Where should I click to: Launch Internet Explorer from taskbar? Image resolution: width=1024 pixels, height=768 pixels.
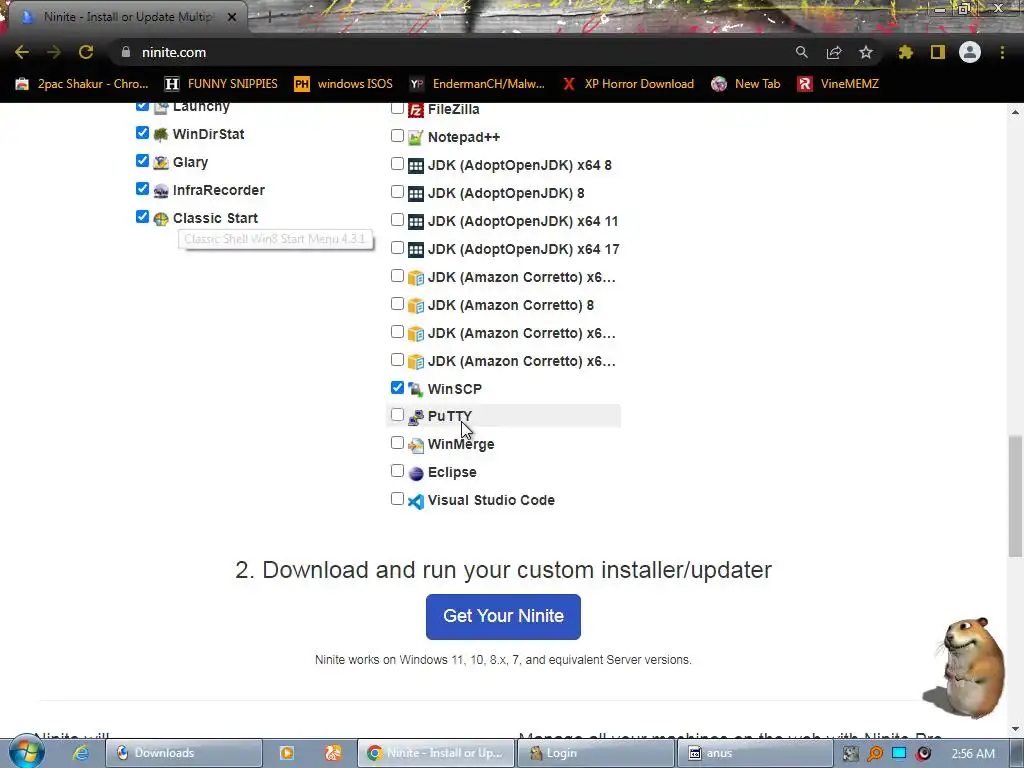point(81,753)
